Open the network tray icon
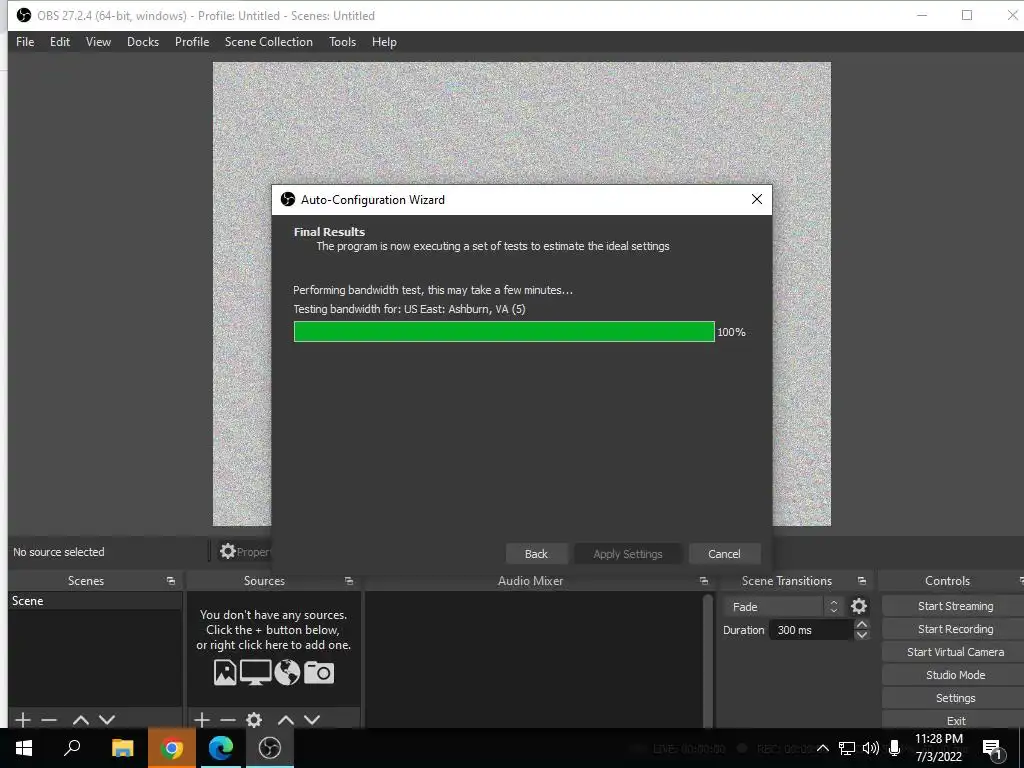The width and height of the screenshot is (1024, 768). 847,748
